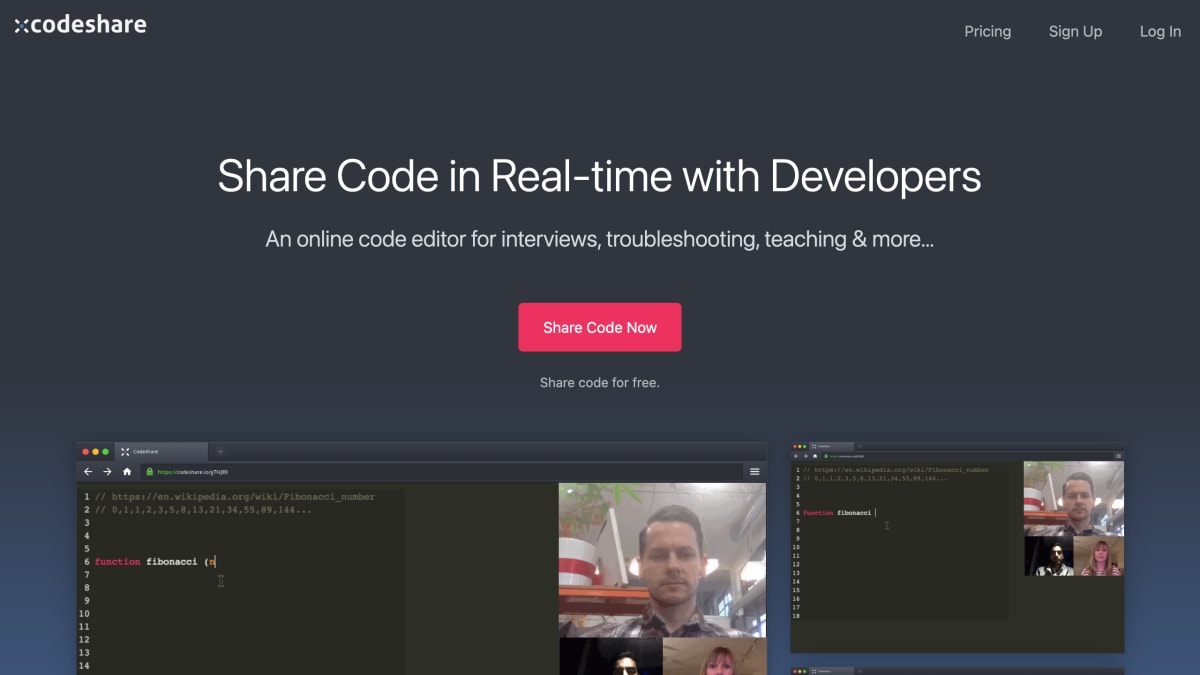Click the hamburger menu icon in the large demo browser
This screenshot has height=675, width=1200.
tap(755, 471)
